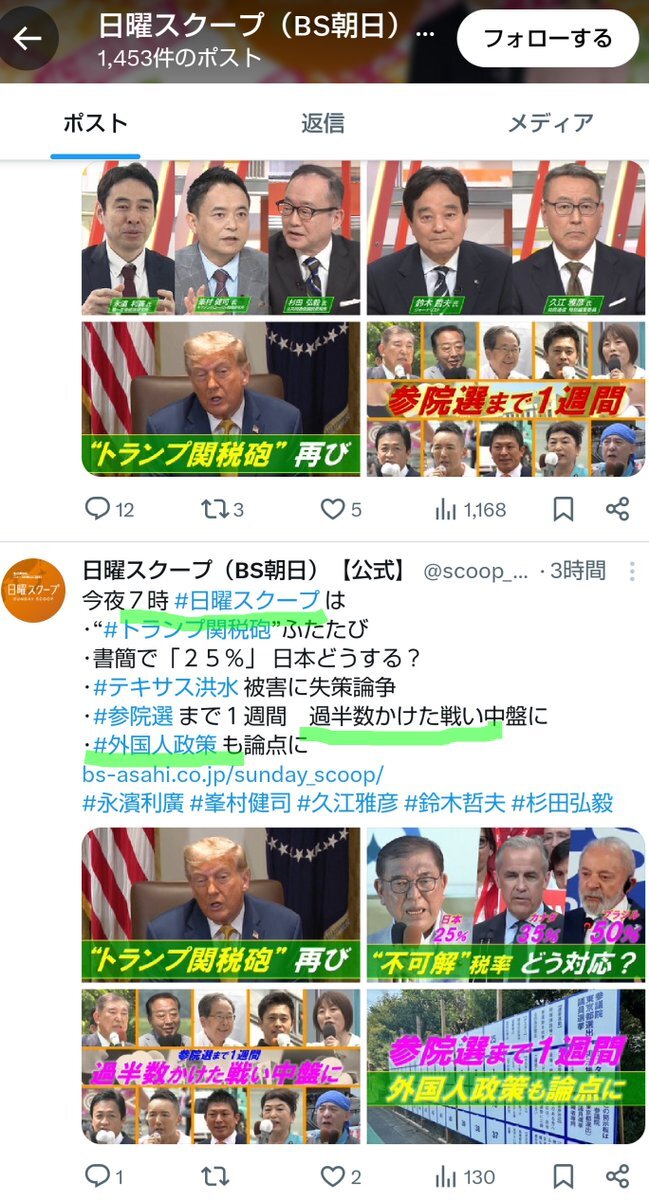Reply to first post with 12 comments
The width and height of the screenshot is (649, 1200).
tap(108, 509)
